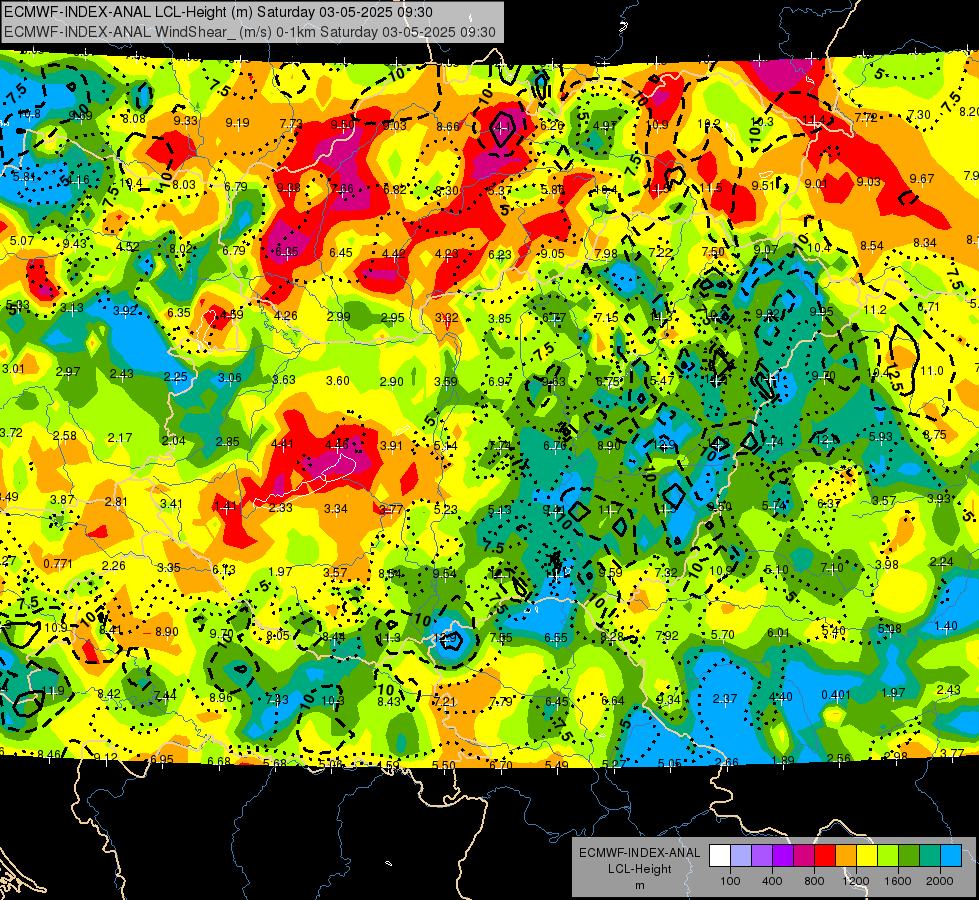Click the wind shear value '3.85'
This screenshot has height=900, width=979.
[x=499, y=319]
